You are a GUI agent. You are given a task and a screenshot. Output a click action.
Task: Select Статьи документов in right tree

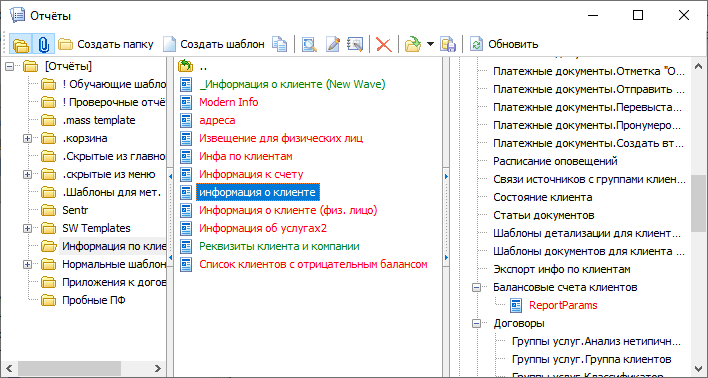[x=544, y=215]
